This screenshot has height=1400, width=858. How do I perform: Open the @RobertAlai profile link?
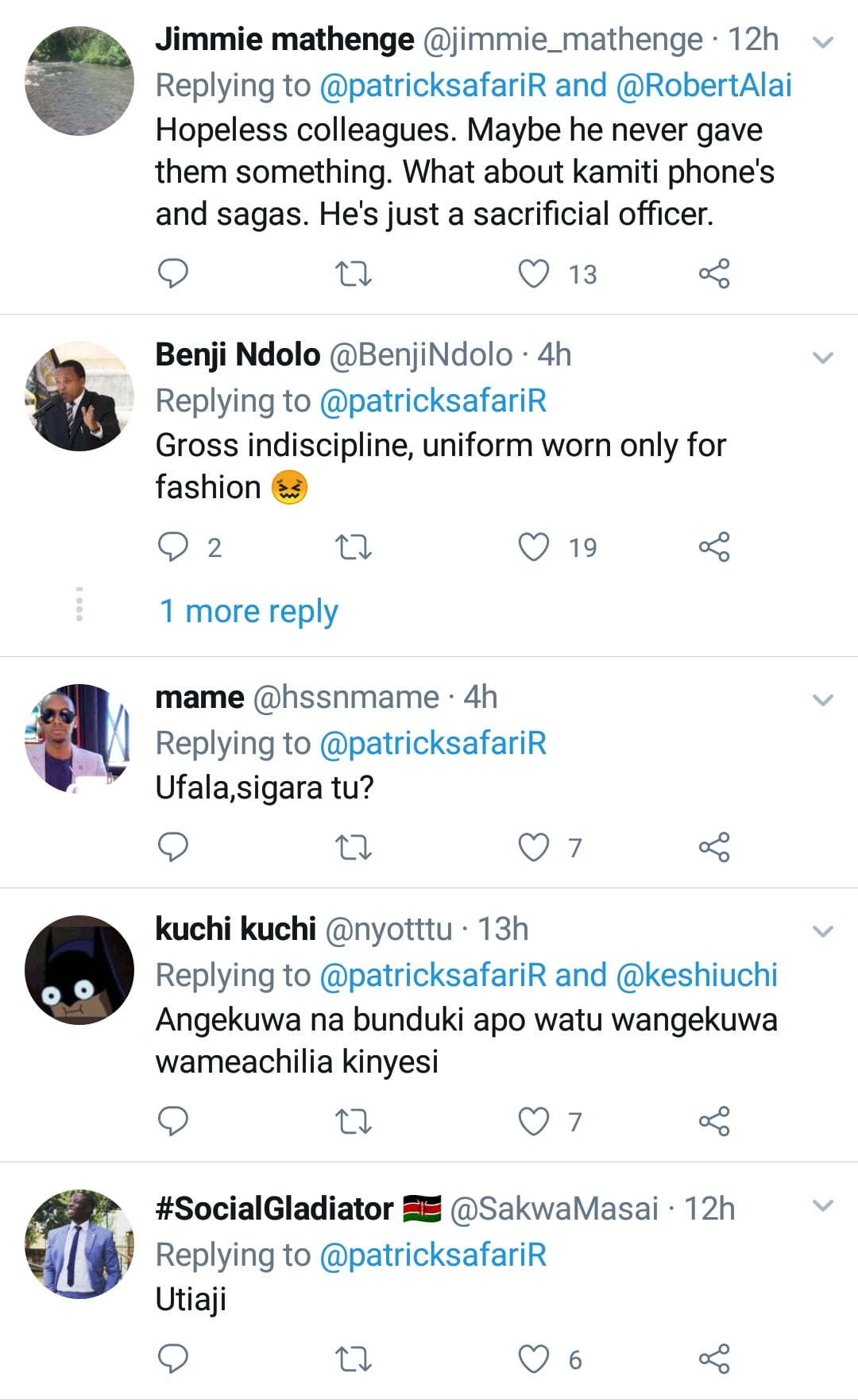704,86
